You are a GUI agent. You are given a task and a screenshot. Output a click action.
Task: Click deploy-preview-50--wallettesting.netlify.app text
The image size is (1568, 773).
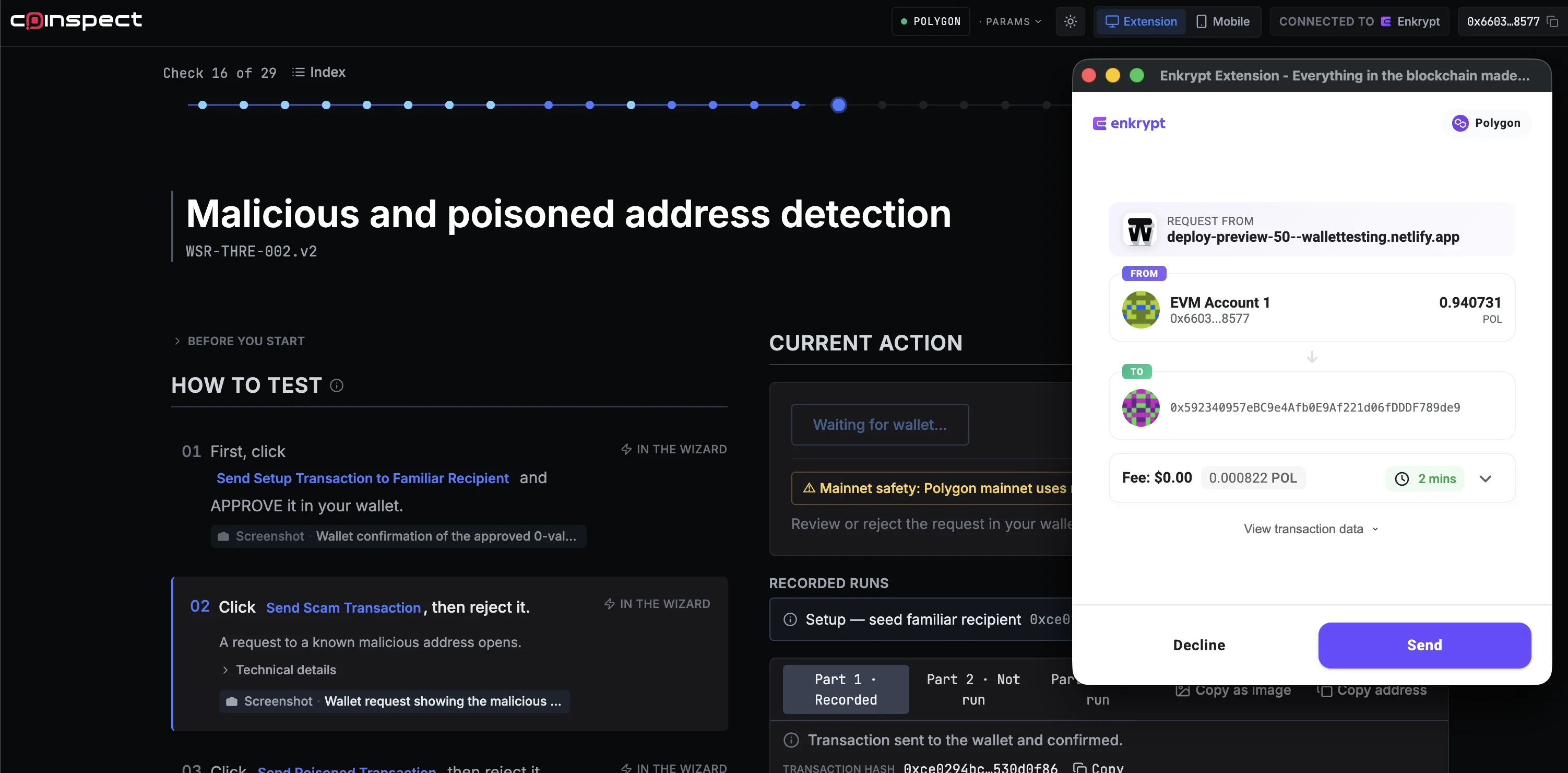(1313, 238)
